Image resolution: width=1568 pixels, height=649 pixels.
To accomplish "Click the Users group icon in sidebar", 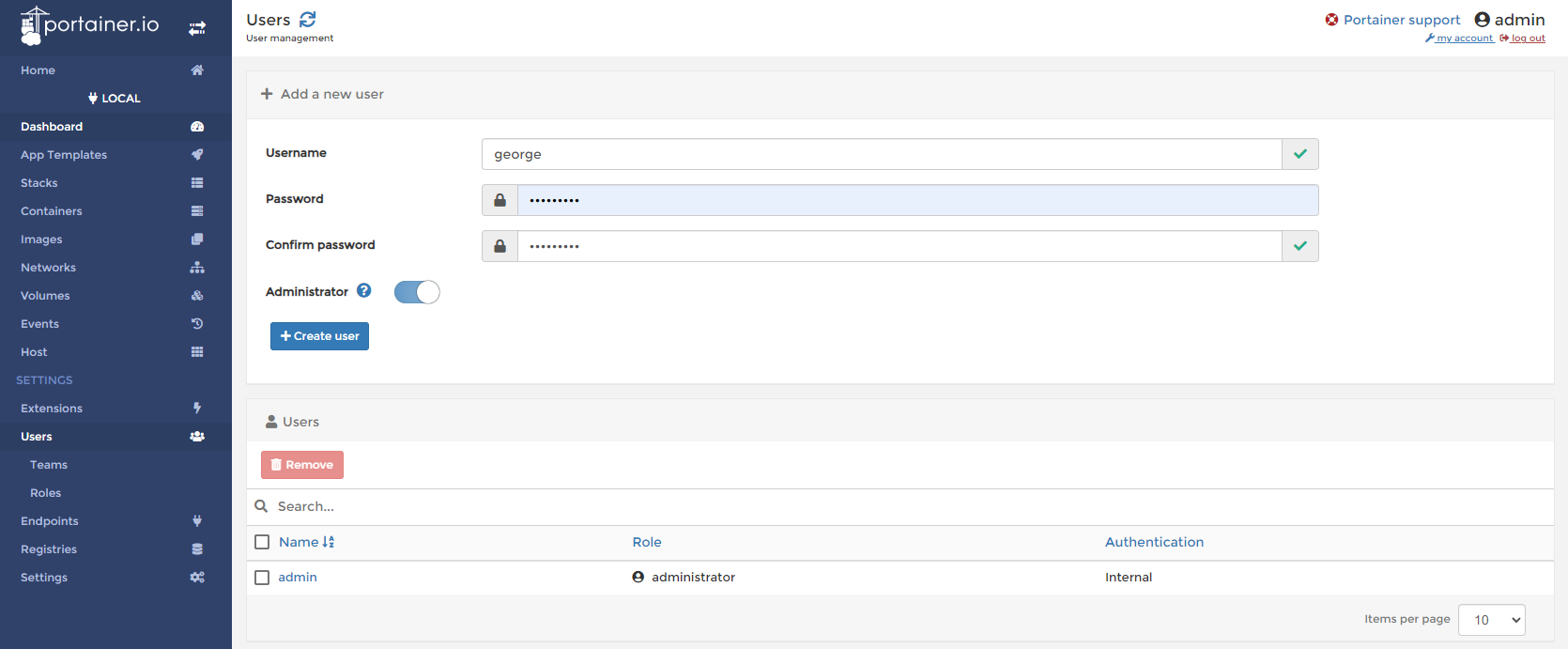I will pyautogui.click(x=197, y=437).
